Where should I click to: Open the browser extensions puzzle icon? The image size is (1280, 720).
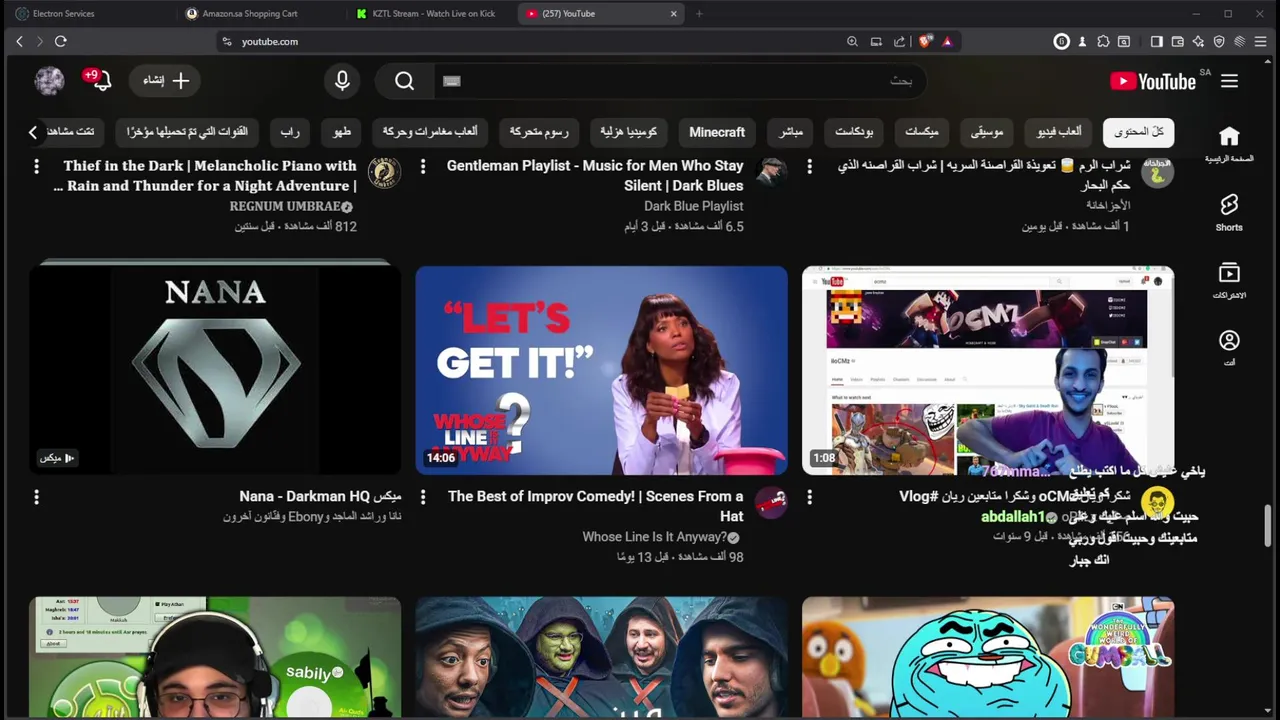(1103, 41)
